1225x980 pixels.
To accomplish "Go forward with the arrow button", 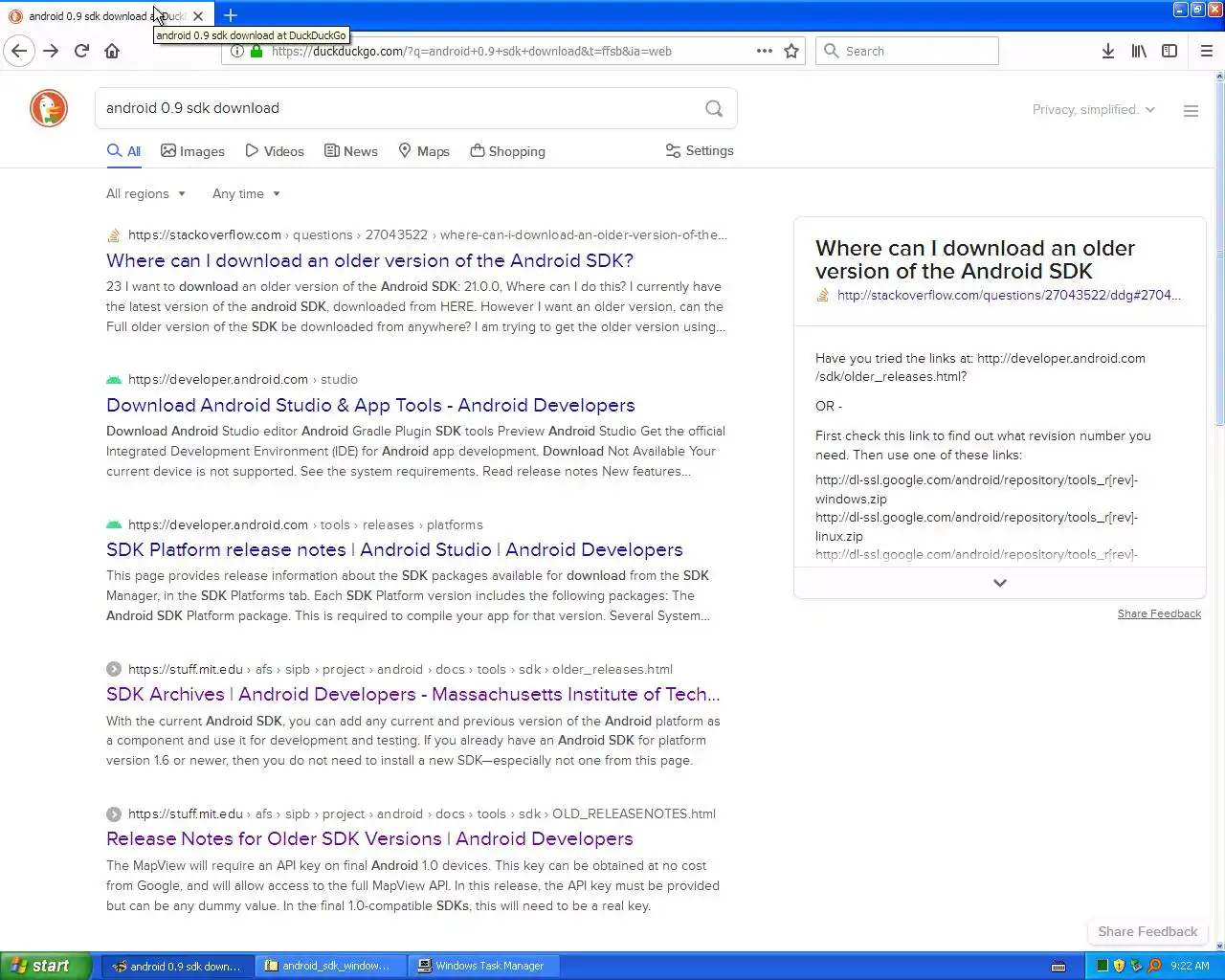I will click(x=51, y=51).
